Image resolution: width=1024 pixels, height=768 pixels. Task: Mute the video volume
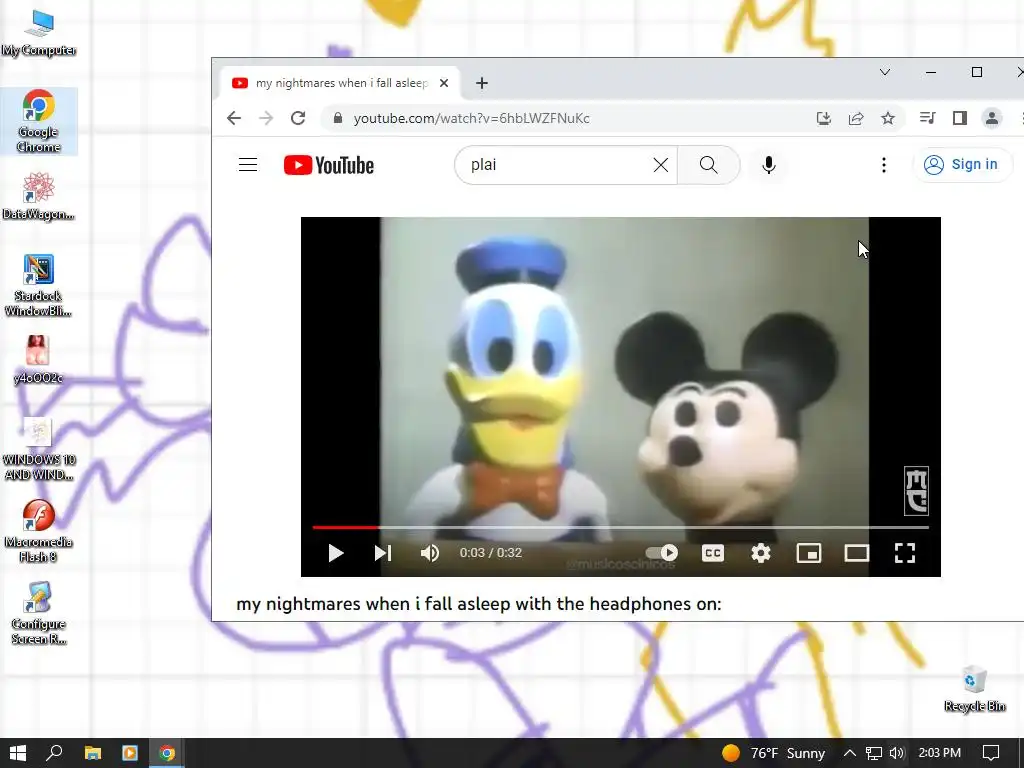coord(430,553)
